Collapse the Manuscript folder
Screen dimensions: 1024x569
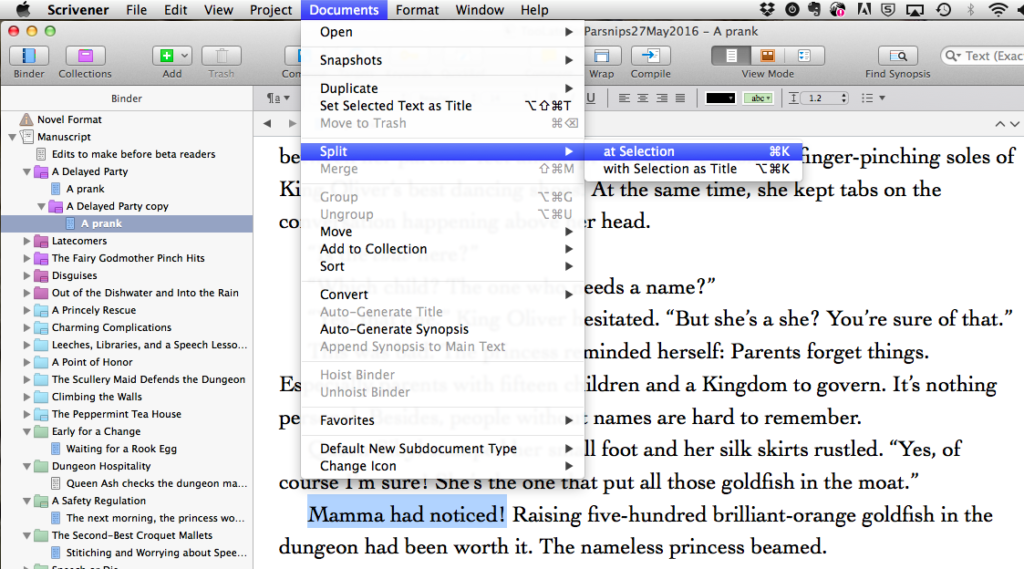click(x=12, y=137)
